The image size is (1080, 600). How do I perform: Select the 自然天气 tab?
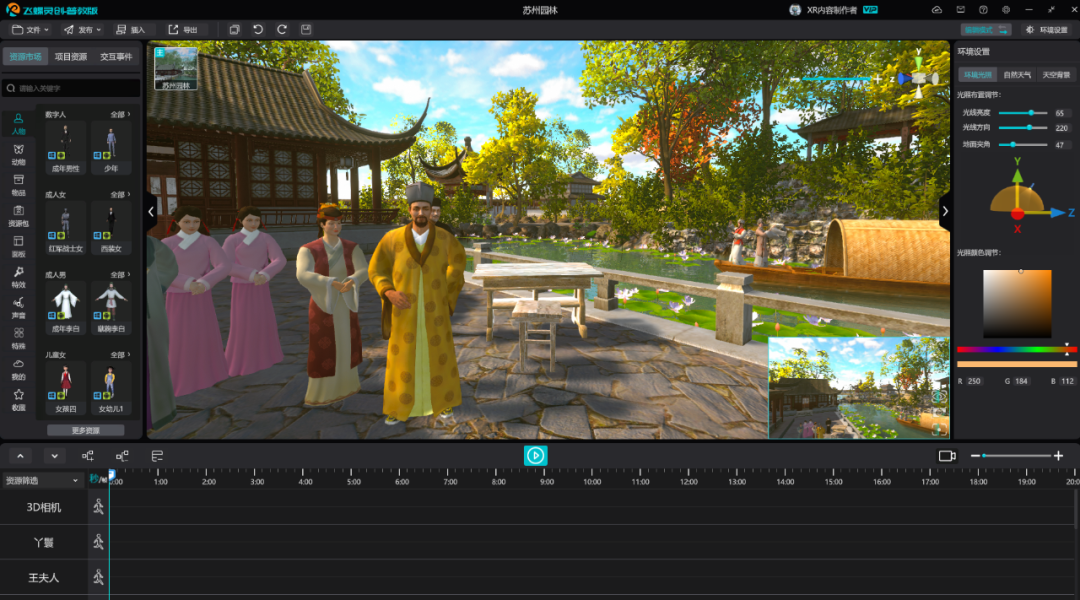pyautogui.click(x=1017, y=74)
